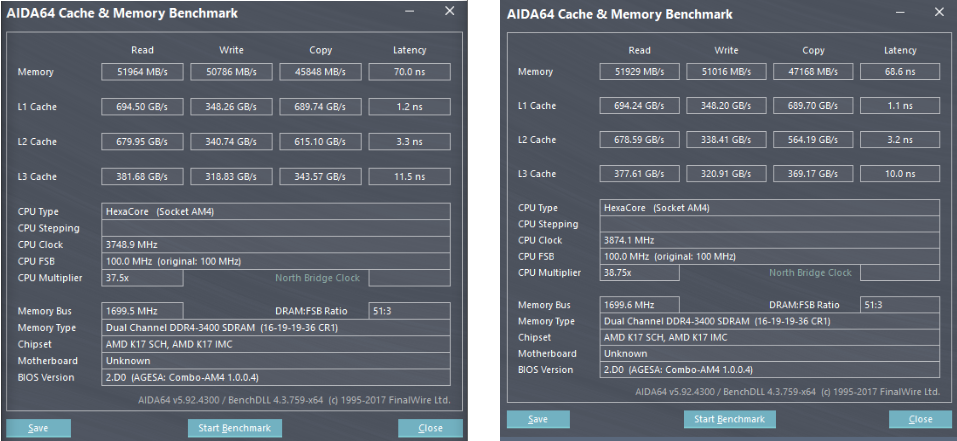
Task: Select empty CPU Stepping field in right window
Action: [x=770, y=224]
